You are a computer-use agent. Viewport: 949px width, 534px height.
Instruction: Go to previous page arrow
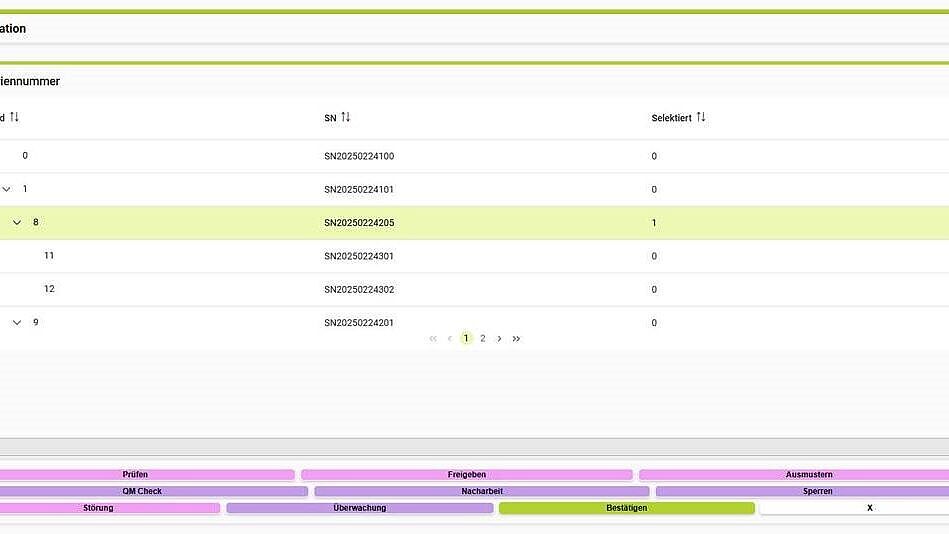click(x=450, y=339)
